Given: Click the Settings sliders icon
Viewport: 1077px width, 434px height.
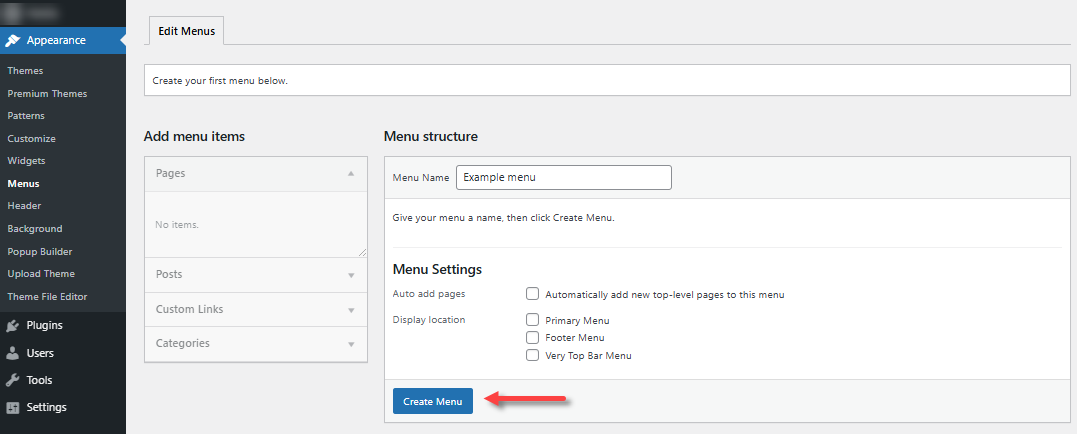Looking at the screenshot, I should (13, 407).
